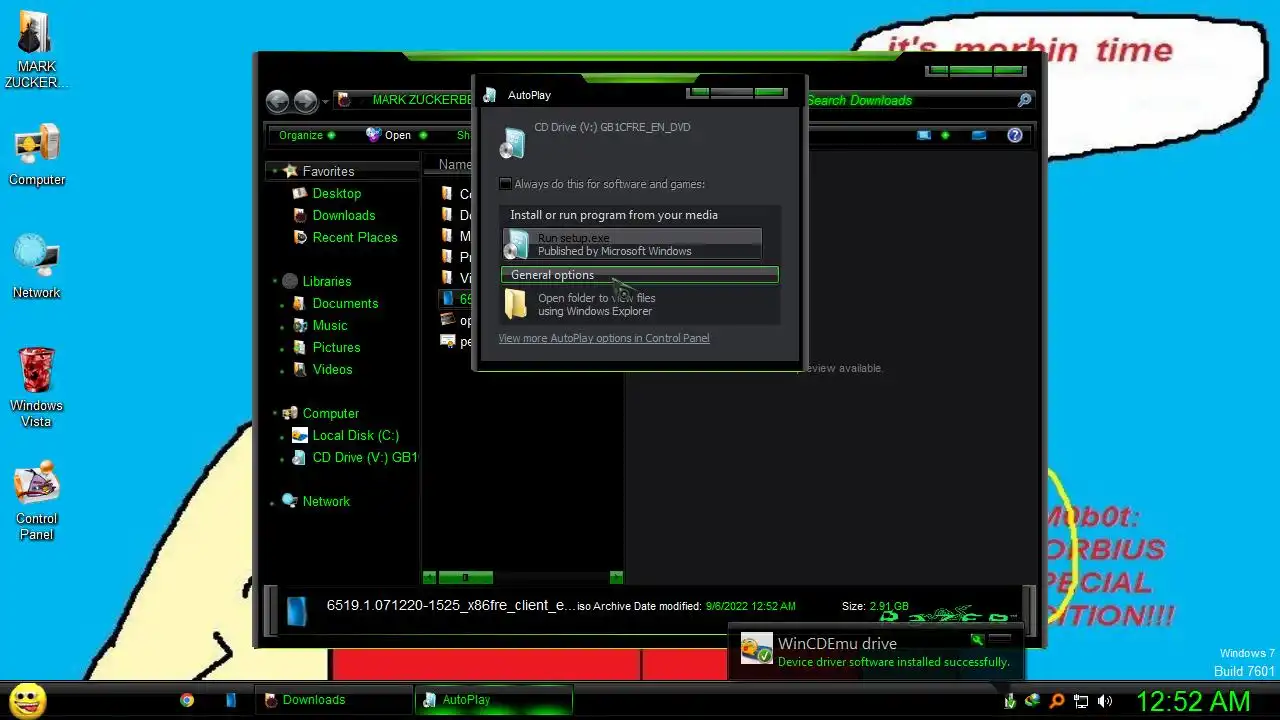
Task: Select Downloads under Favorites
Action: tap(343, 215)
